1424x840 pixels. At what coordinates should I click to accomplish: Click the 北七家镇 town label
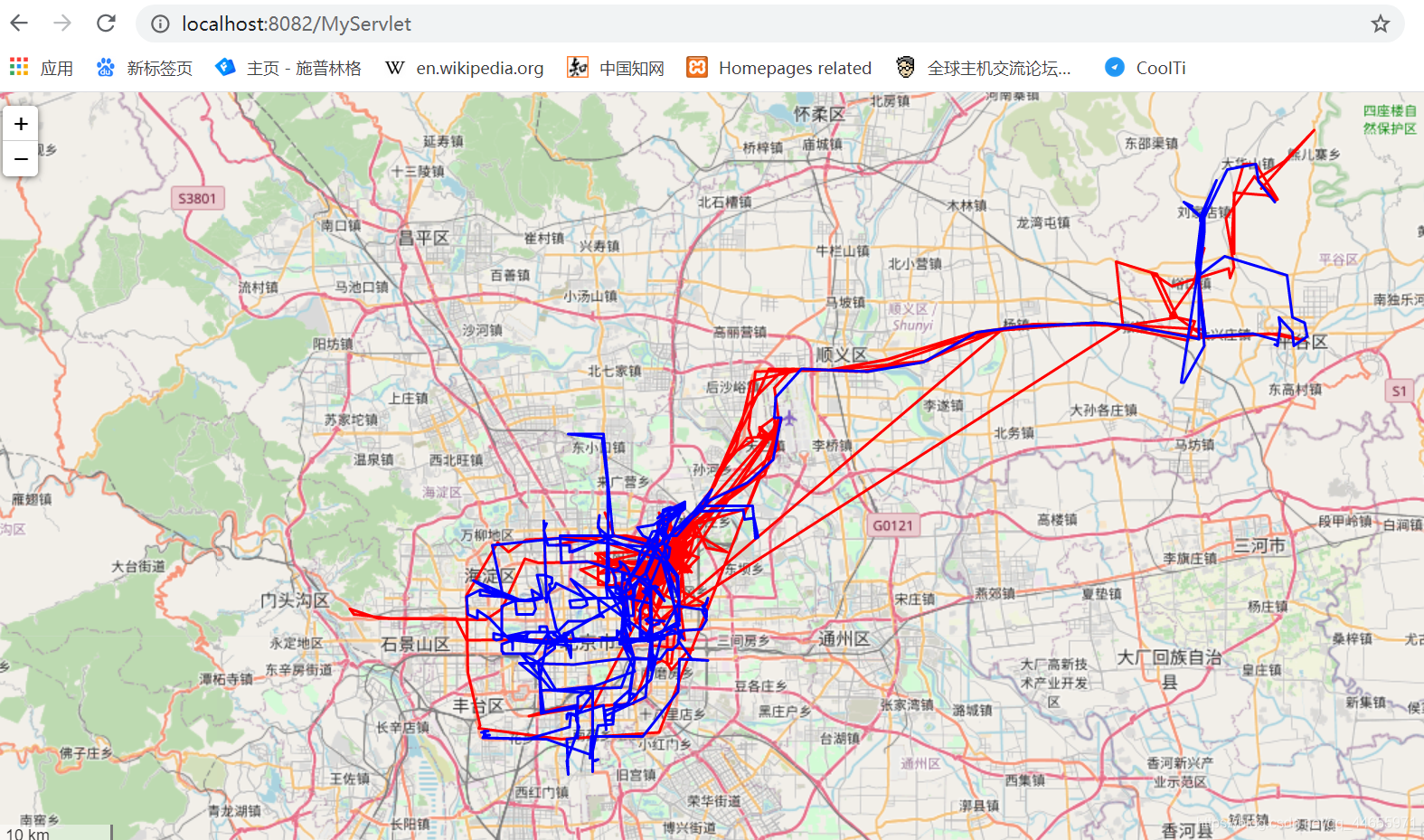[615, 371]
